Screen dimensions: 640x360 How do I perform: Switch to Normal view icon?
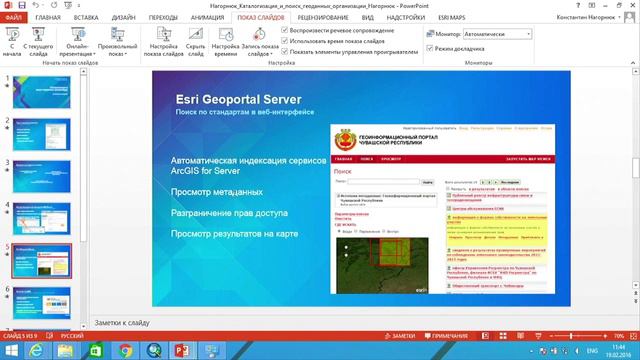[x=485, y=336]
